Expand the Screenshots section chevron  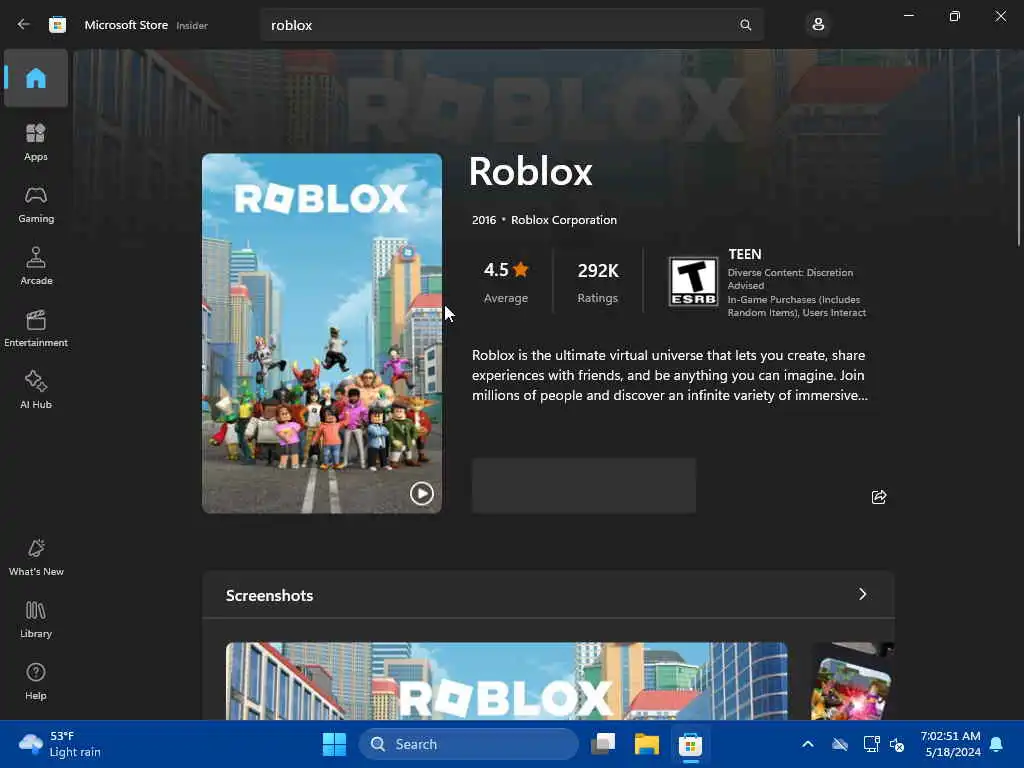(x=862, y=594)
